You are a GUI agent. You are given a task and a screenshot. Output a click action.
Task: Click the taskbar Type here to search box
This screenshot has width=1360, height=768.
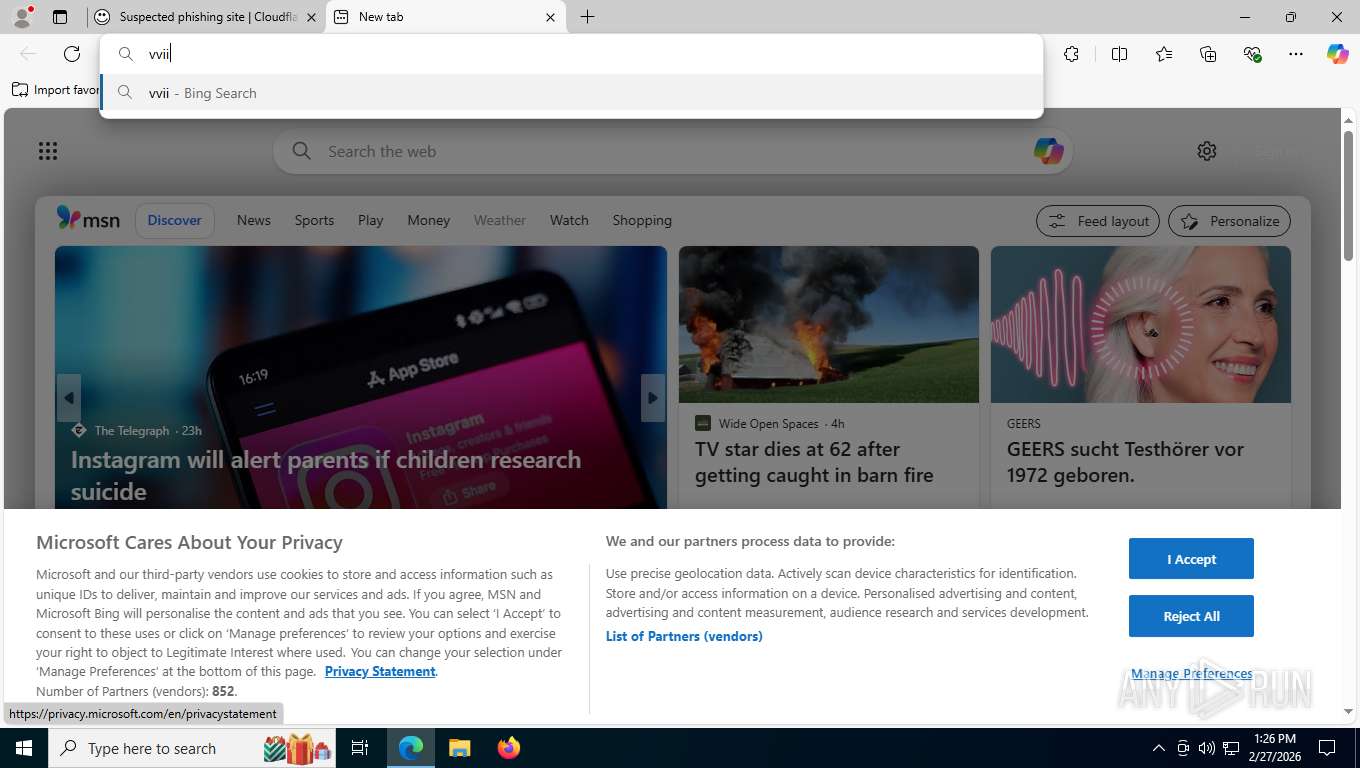pyautogui.click(x=193, y=748)
